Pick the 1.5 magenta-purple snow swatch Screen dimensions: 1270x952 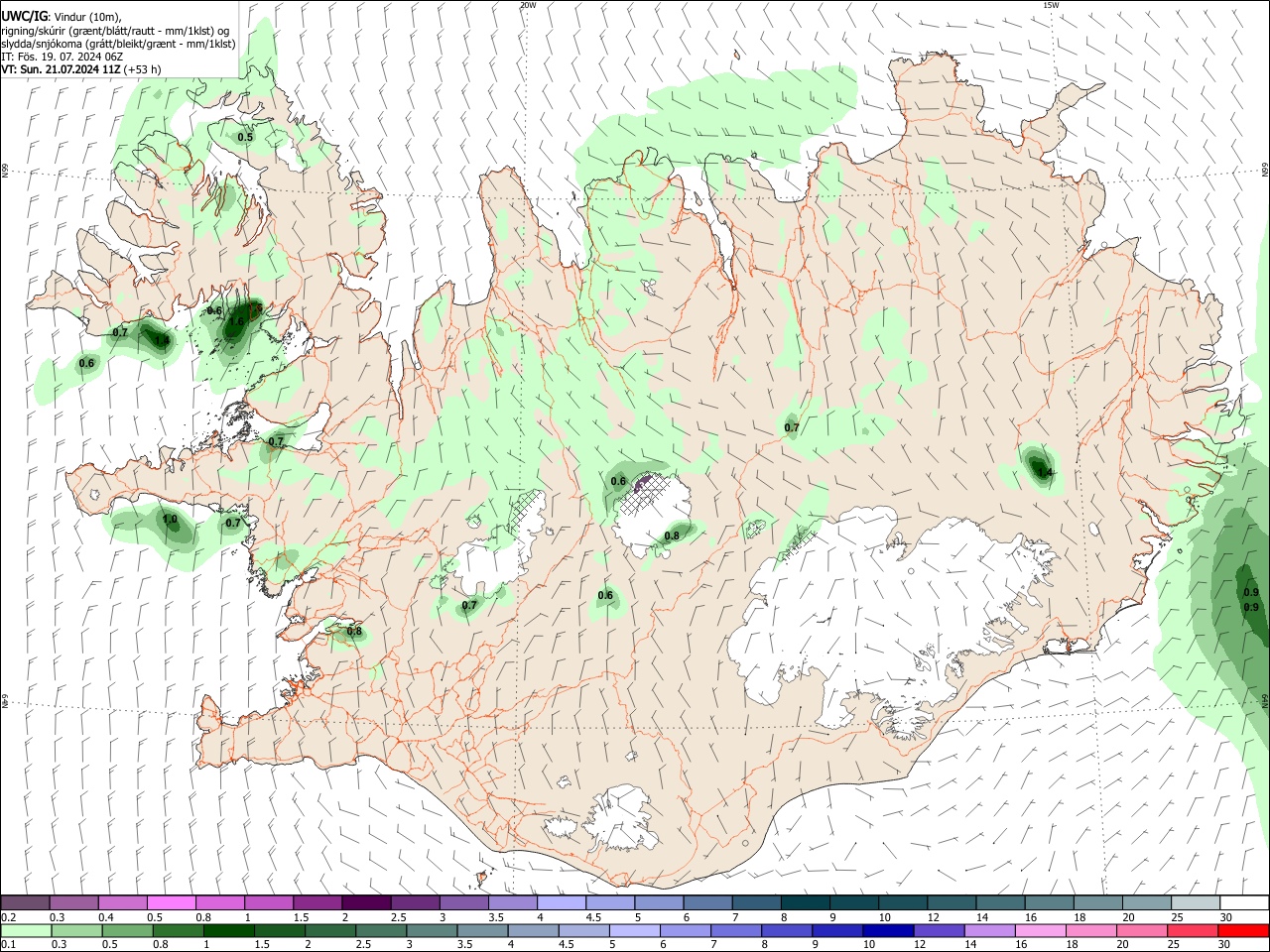pos(317,903)
